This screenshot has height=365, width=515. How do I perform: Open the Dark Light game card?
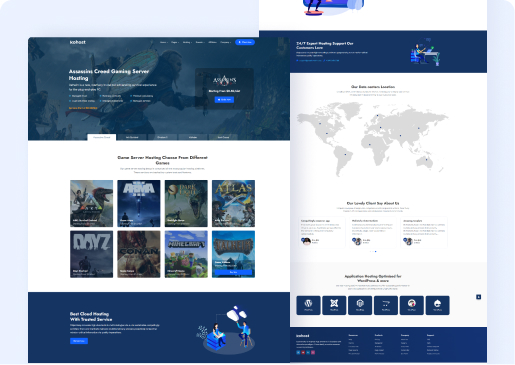(186, 203)
